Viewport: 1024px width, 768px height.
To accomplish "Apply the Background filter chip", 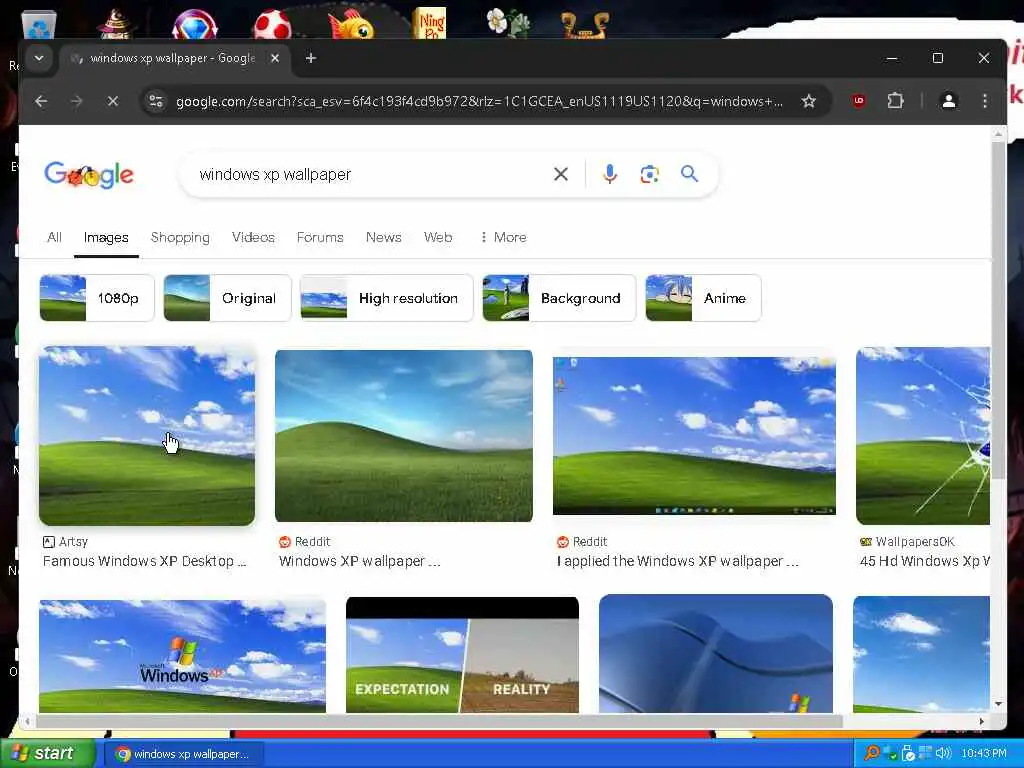I will (559, 298).
